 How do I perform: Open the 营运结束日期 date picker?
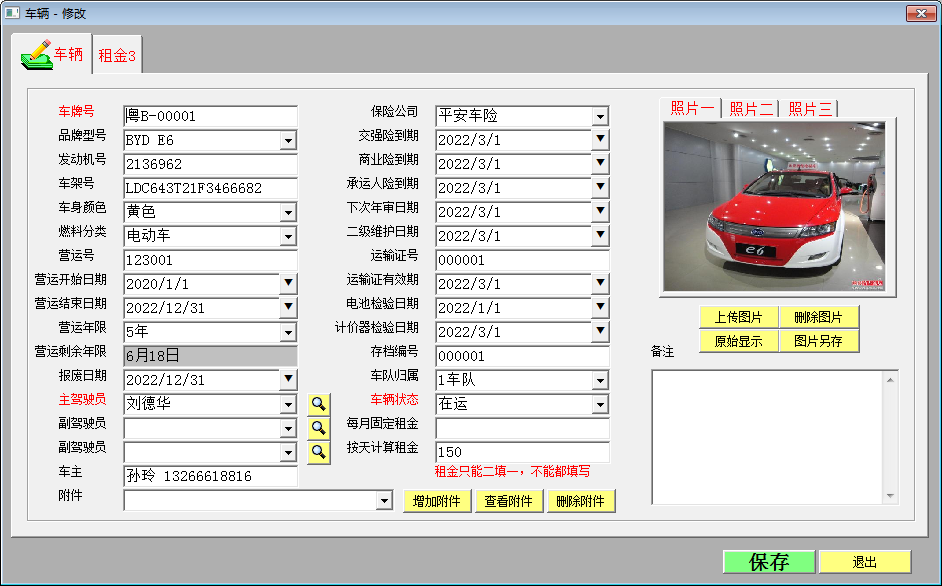(x=288, y=308)
